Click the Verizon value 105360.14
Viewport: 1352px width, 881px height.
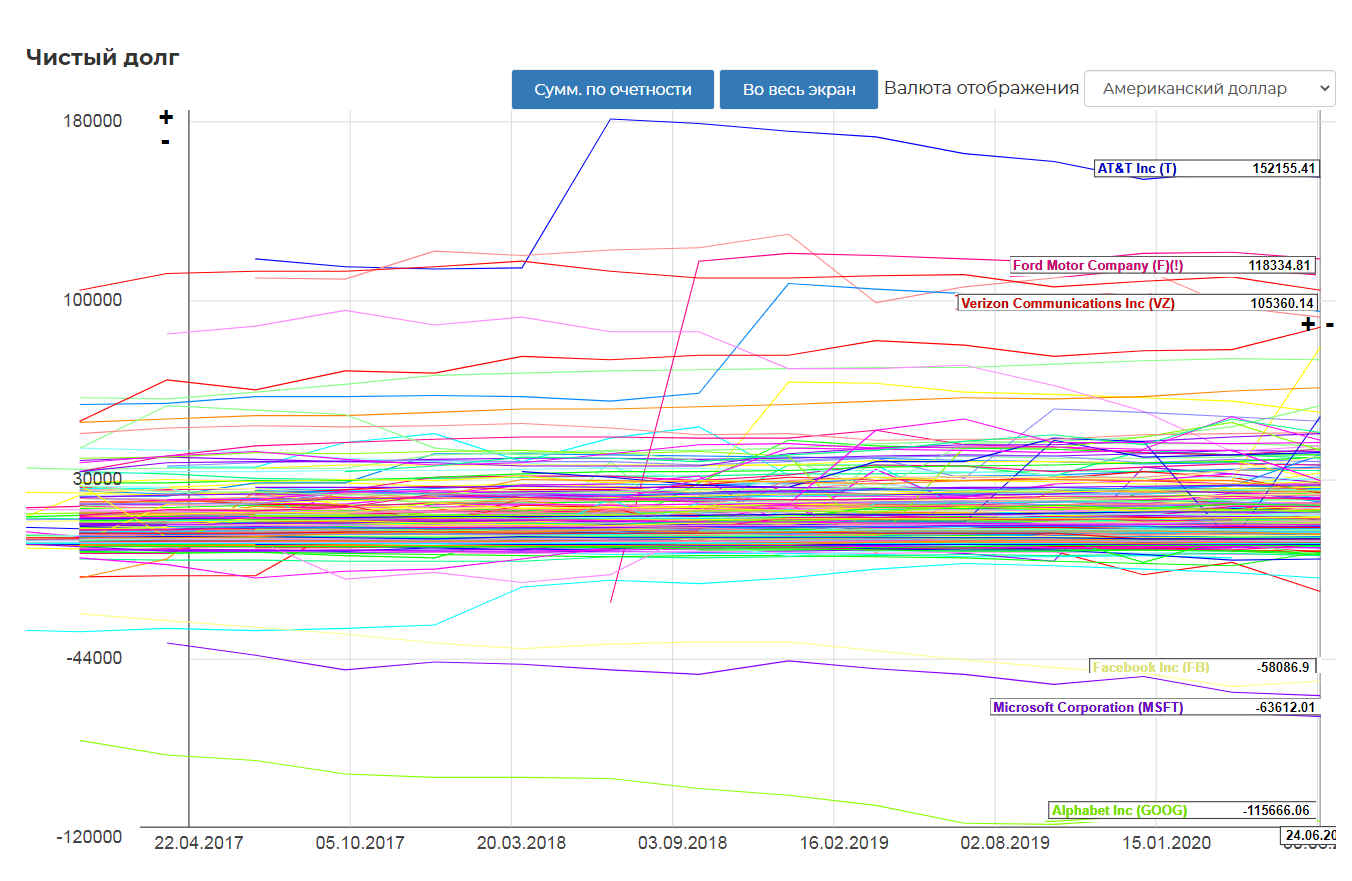tap(1281, 303)
